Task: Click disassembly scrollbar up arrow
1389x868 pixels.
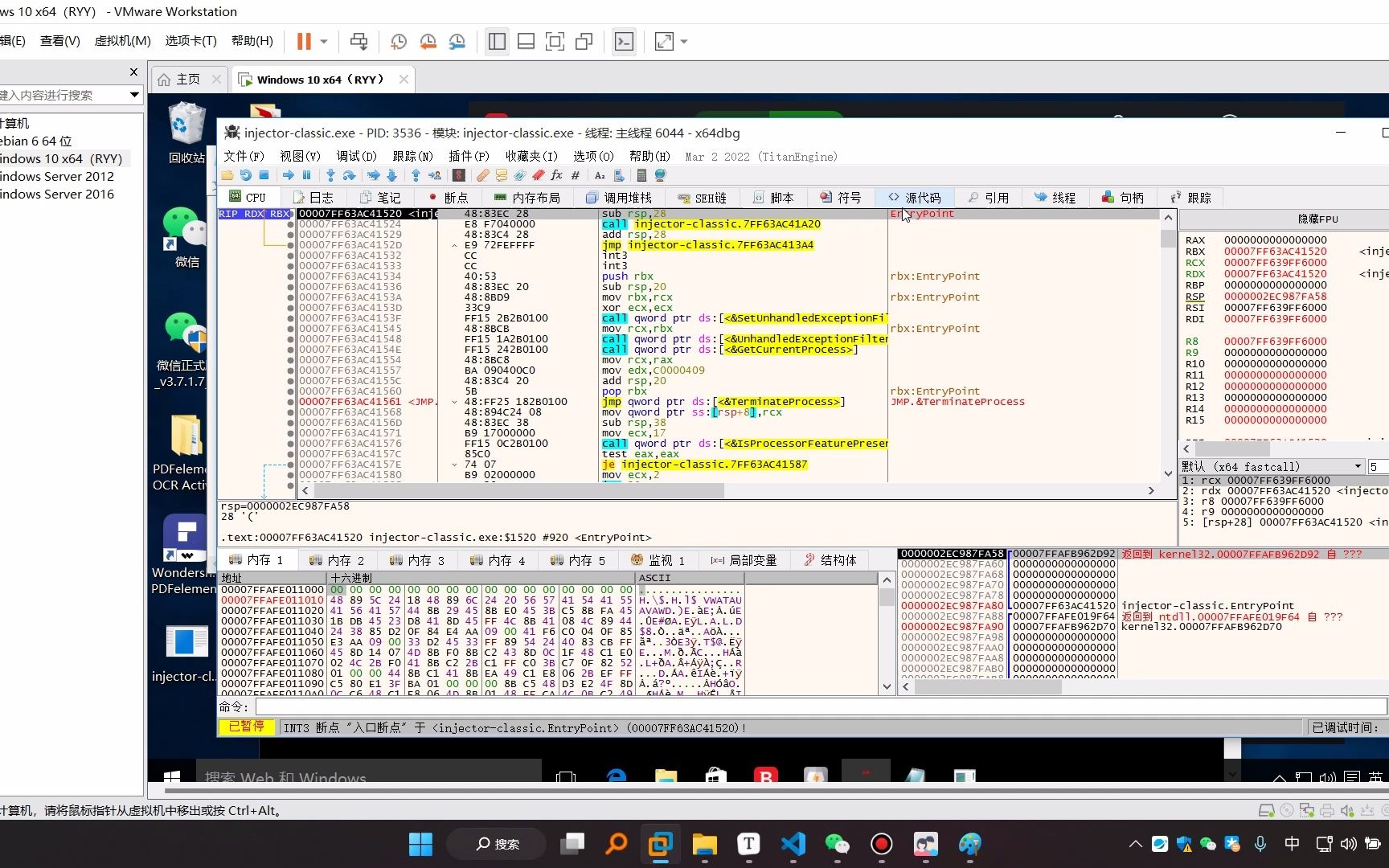Action: point(1168,218)
